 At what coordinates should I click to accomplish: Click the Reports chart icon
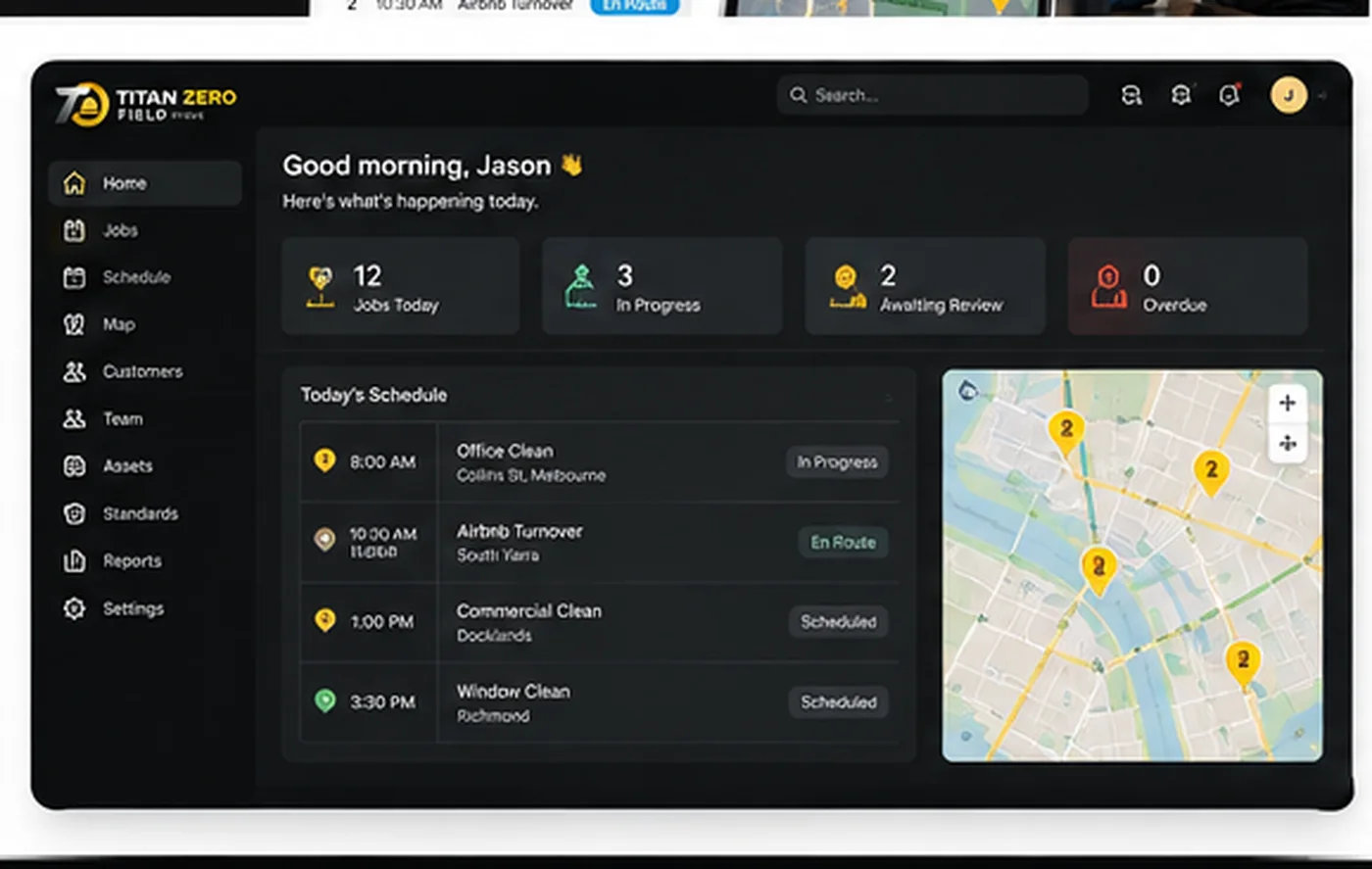[74, 560]
